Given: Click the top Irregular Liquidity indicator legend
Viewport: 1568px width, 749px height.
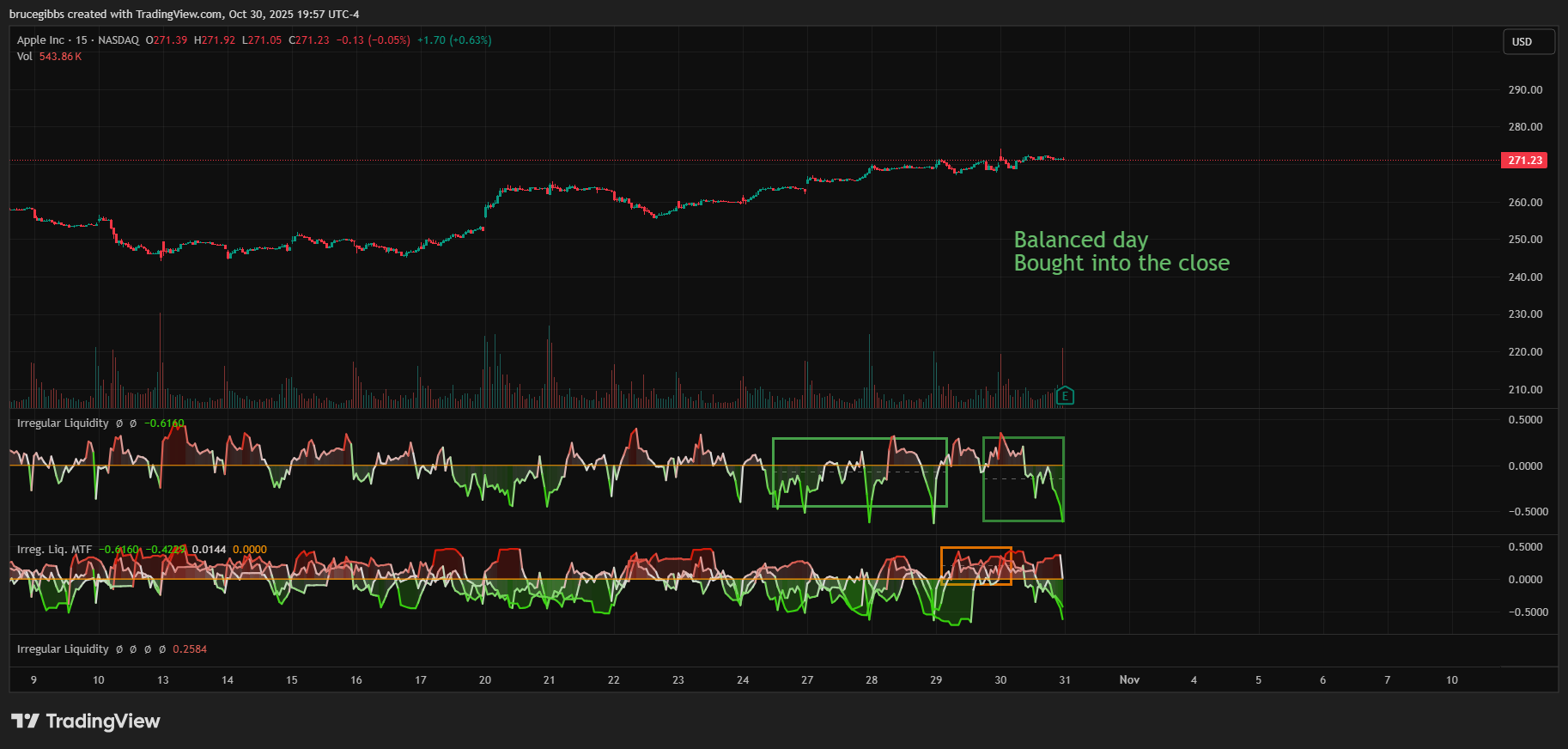Looking at the screenshot, I should pyautogui.click(x=63, y=423).
